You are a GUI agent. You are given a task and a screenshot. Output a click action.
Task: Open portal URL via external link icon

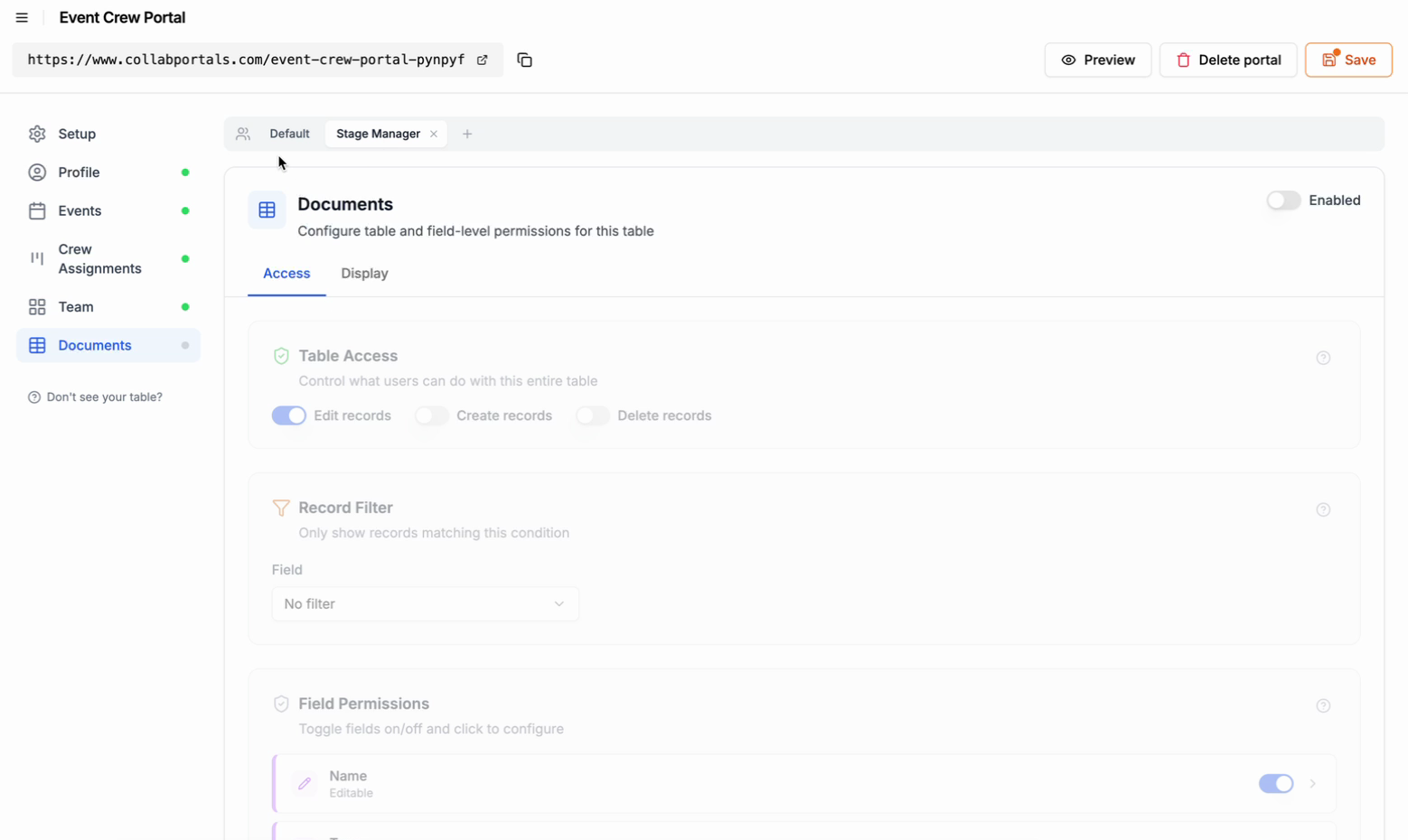pyautogui.click(x=483, y=60)
